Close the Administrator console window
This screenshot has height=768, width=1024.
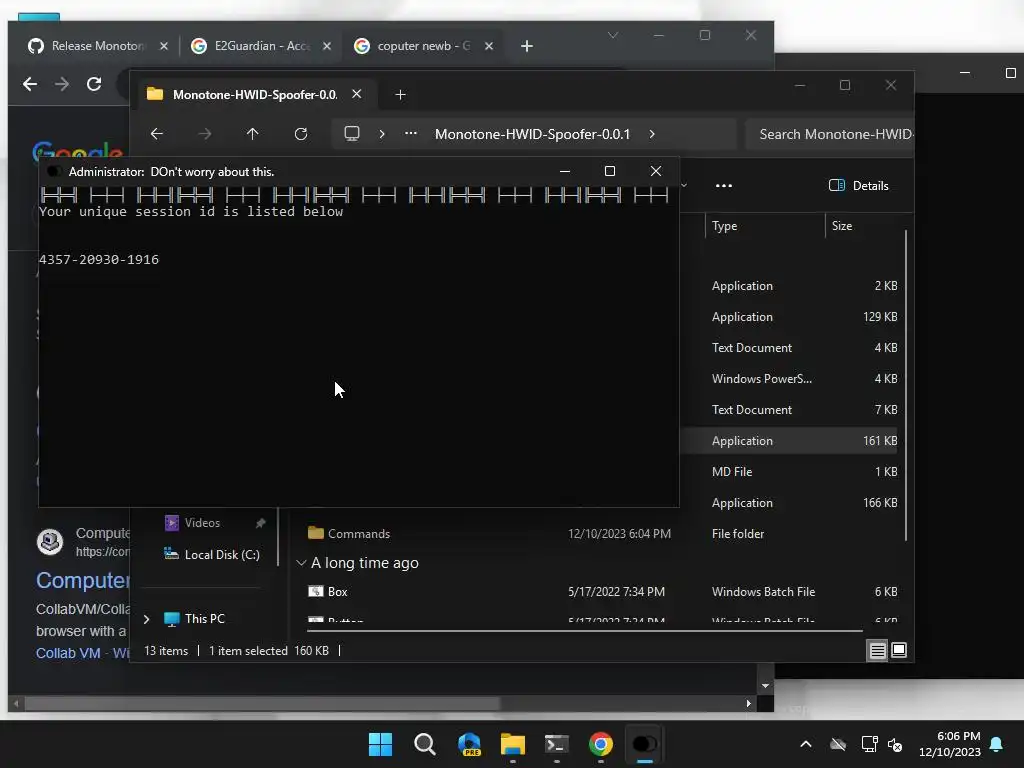[x=656, y=171]
